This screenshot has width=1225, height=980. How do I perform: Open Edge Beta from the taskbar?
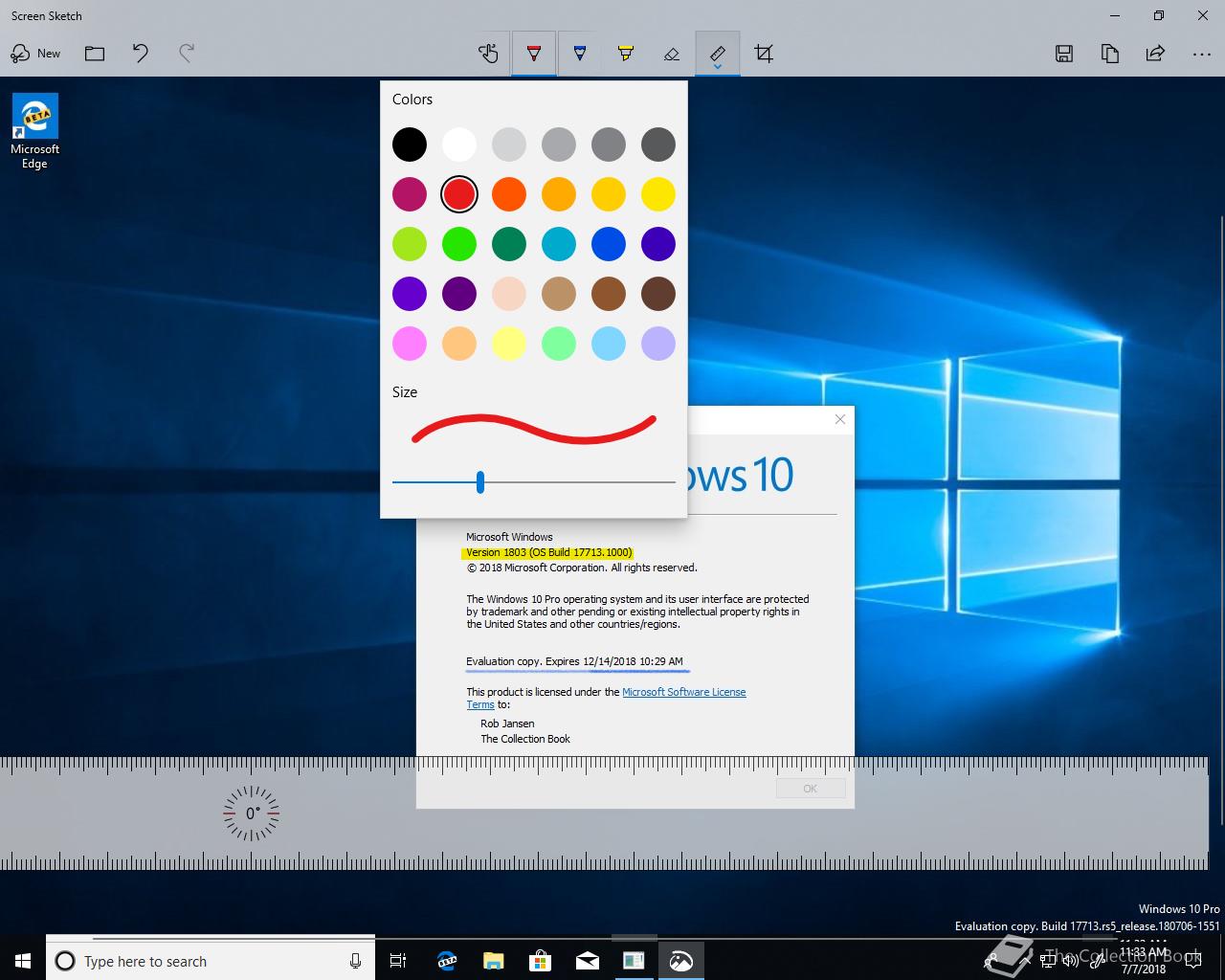[447, 961]
